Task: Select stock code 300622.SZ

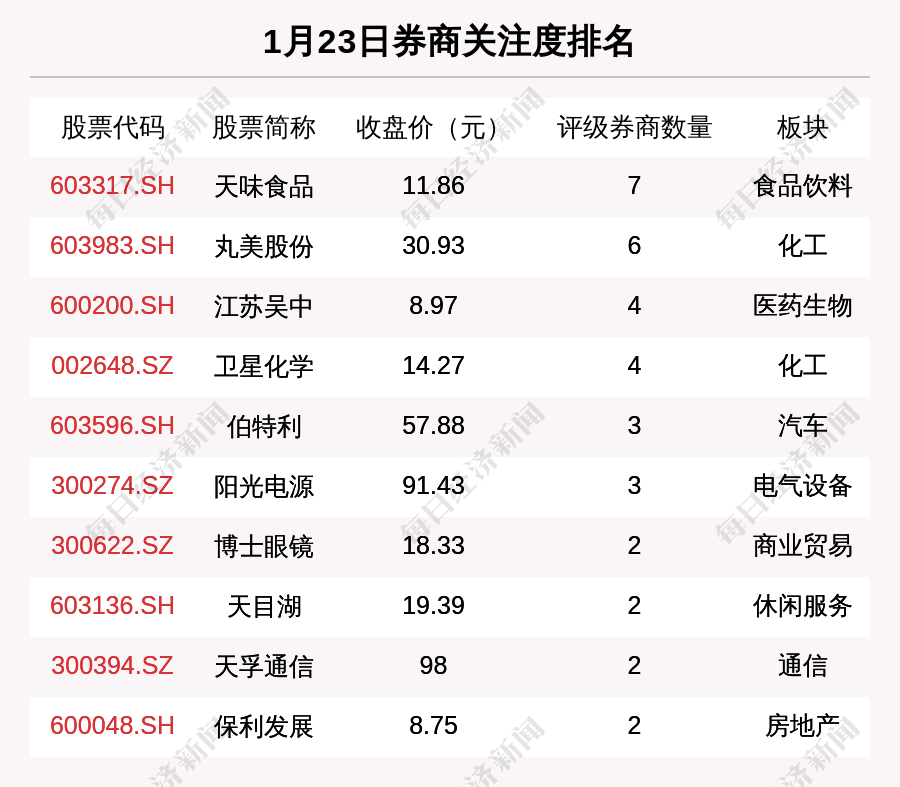Action: pyautogui.click(x=112, y=545)
